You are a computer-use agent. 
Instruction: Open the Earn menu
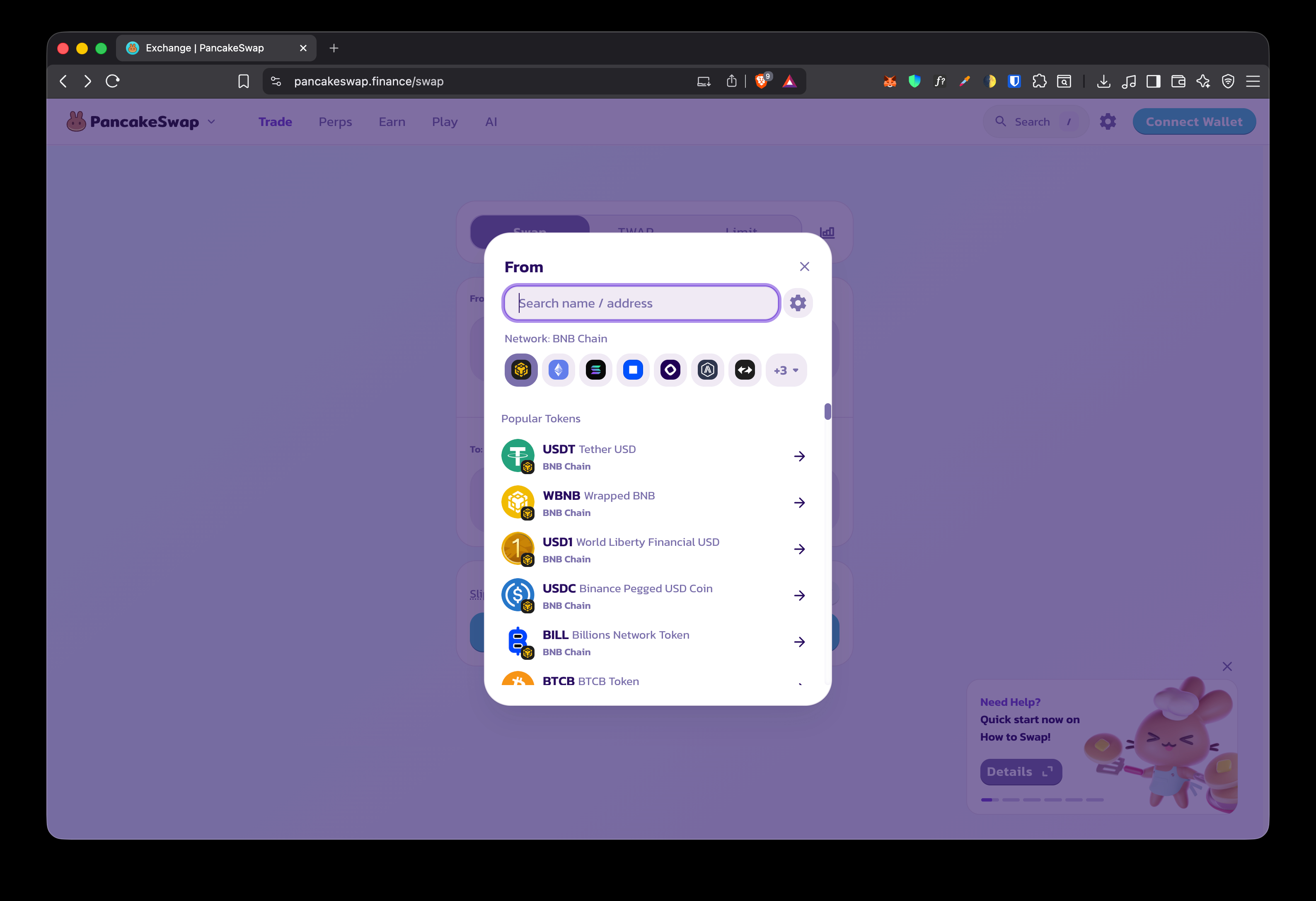click(392, 122)
